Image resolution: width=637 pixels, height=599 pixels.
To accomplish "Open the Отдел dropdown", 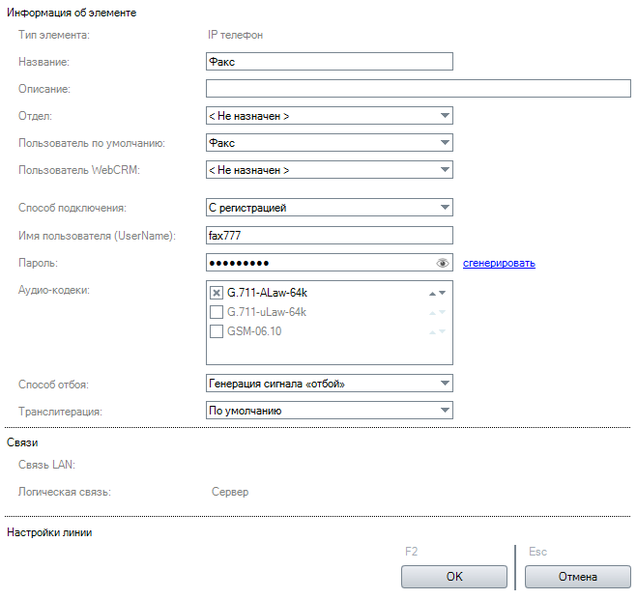I will [x=329, y=116].
